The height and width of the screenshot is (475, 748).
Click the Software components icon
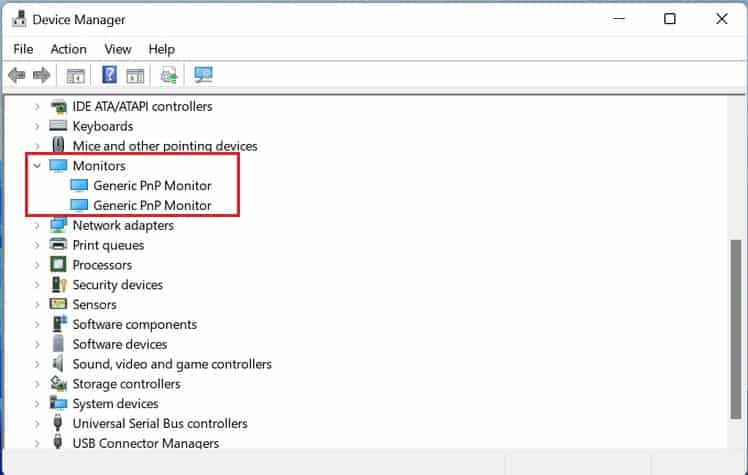(x=59, y=324)
